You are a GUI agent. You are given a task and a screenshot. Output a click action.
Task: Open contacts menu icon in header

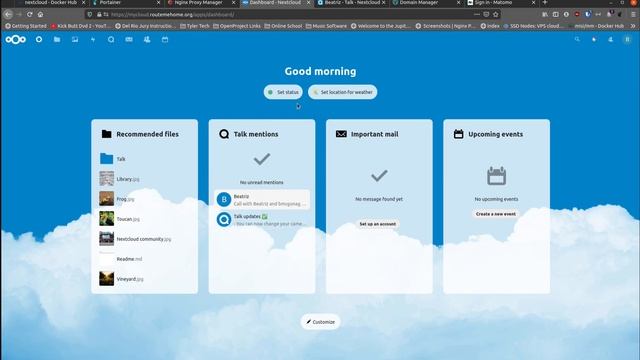(x=611, y=39)
